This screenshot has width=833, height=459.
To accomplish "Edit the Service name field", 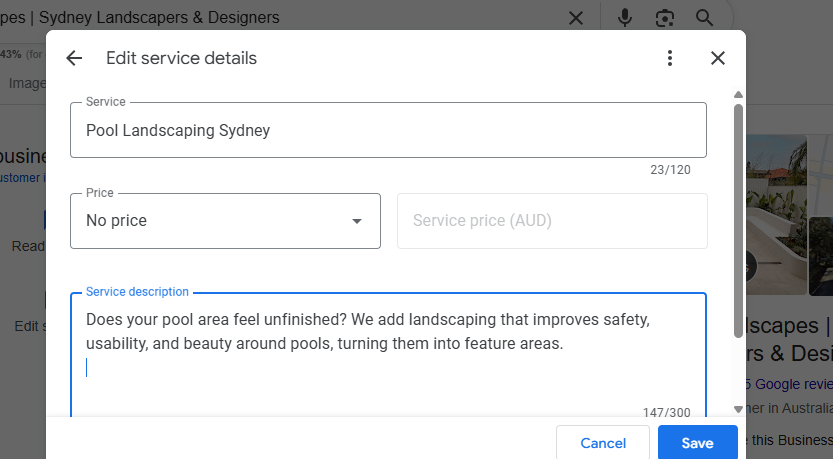I will (388, 130).
